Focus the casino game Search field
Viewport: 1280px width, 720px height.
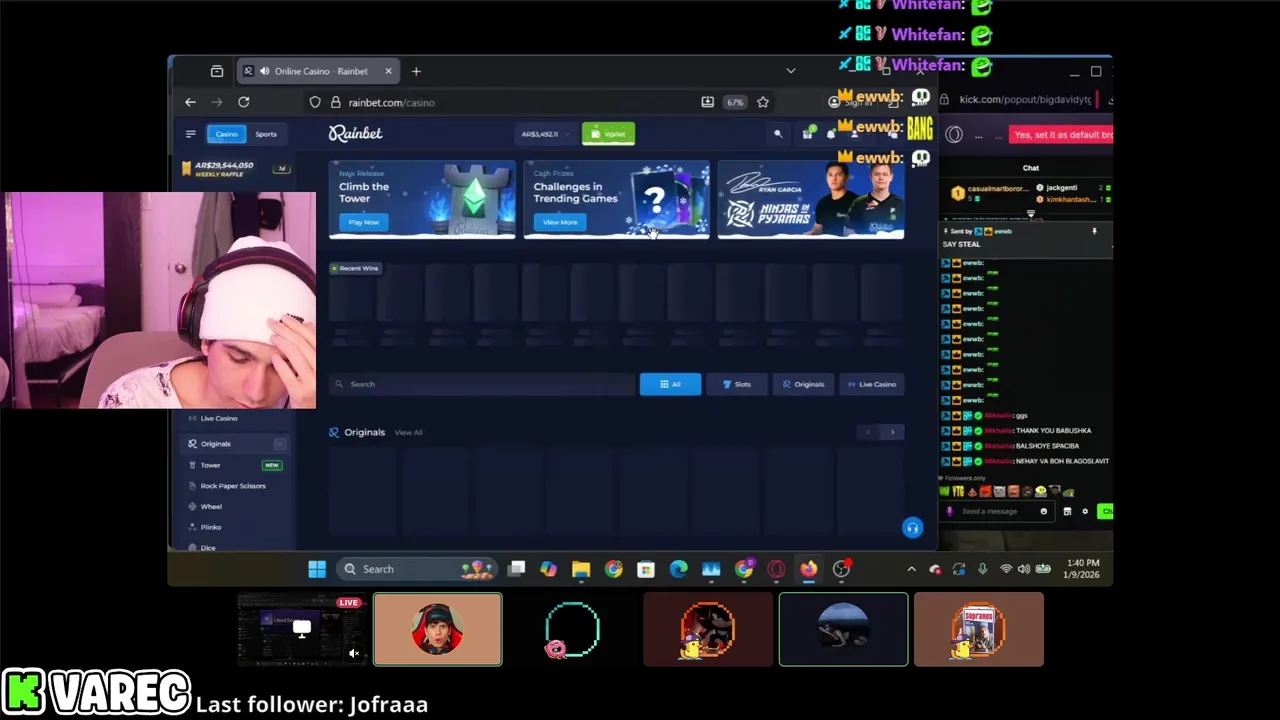[482, 384]
